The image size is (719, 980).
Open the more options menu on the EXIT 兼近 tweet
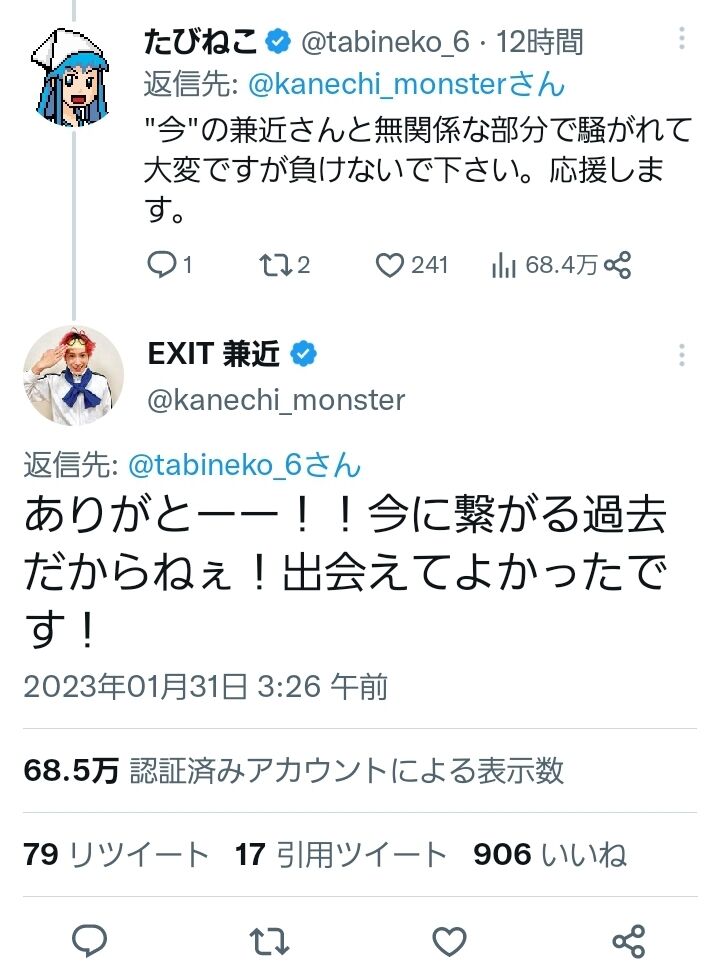pos(682,355)
